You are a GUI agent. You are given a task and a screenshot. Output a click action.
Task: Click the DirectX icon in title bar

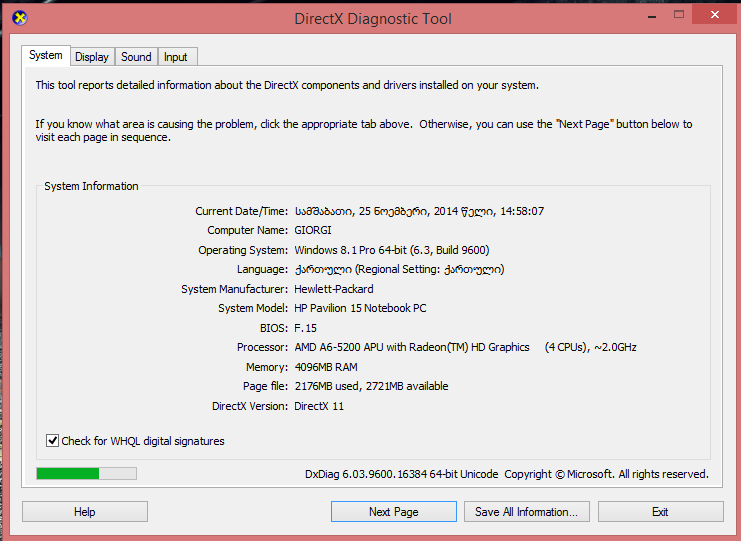[x=19, y=18]
